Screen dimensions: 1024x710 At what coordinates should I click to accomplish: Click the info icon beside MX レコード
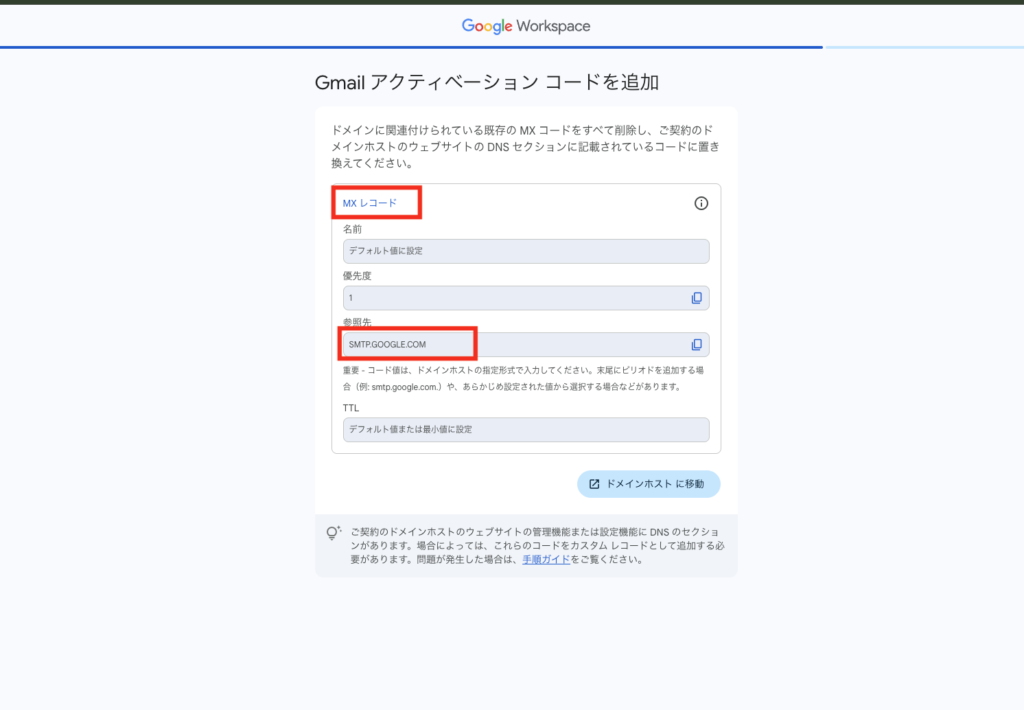click(x=701, y=203)
